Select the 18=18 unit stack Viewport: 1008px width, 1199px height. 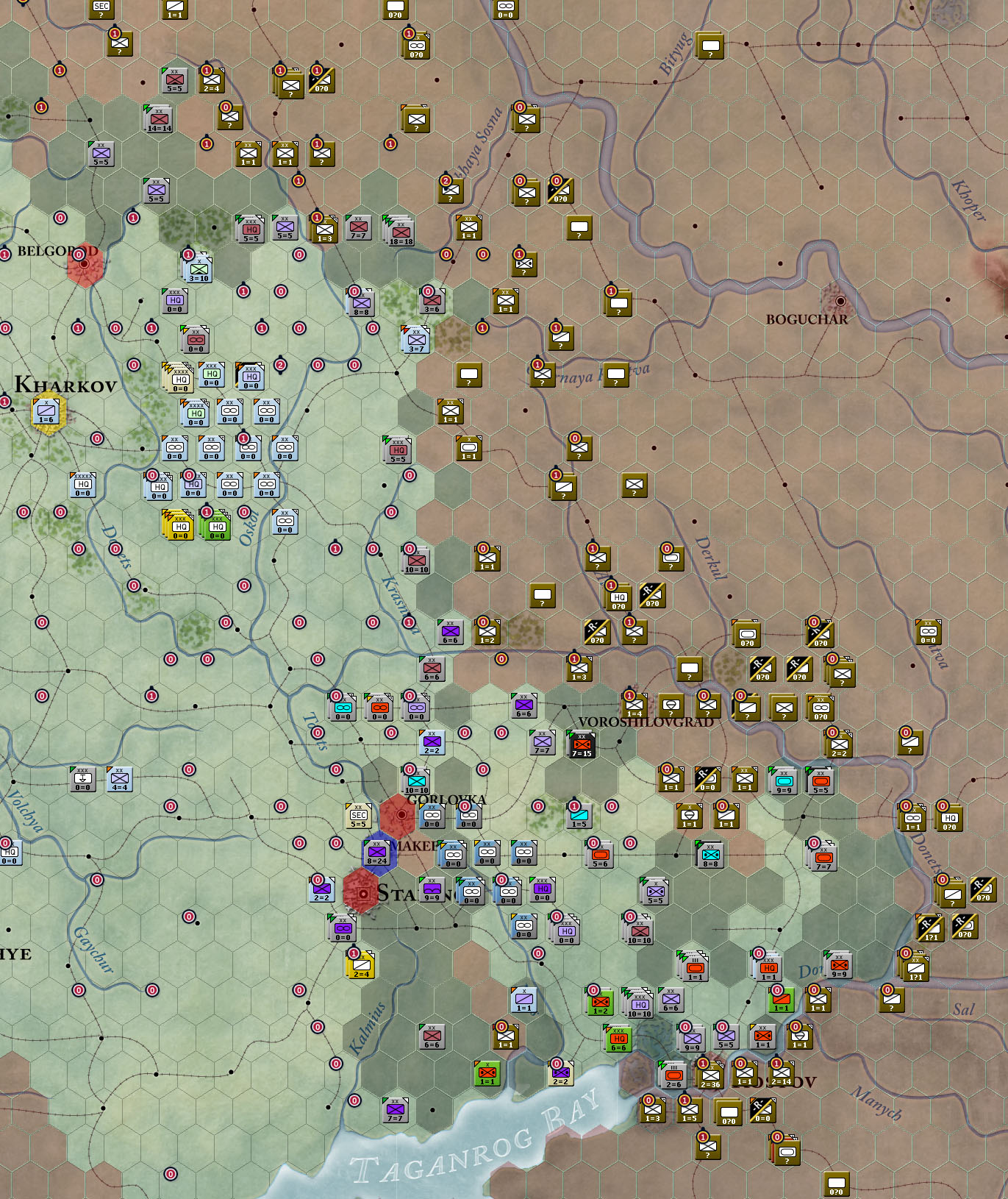pyautogui.click(x=401, y=231)
